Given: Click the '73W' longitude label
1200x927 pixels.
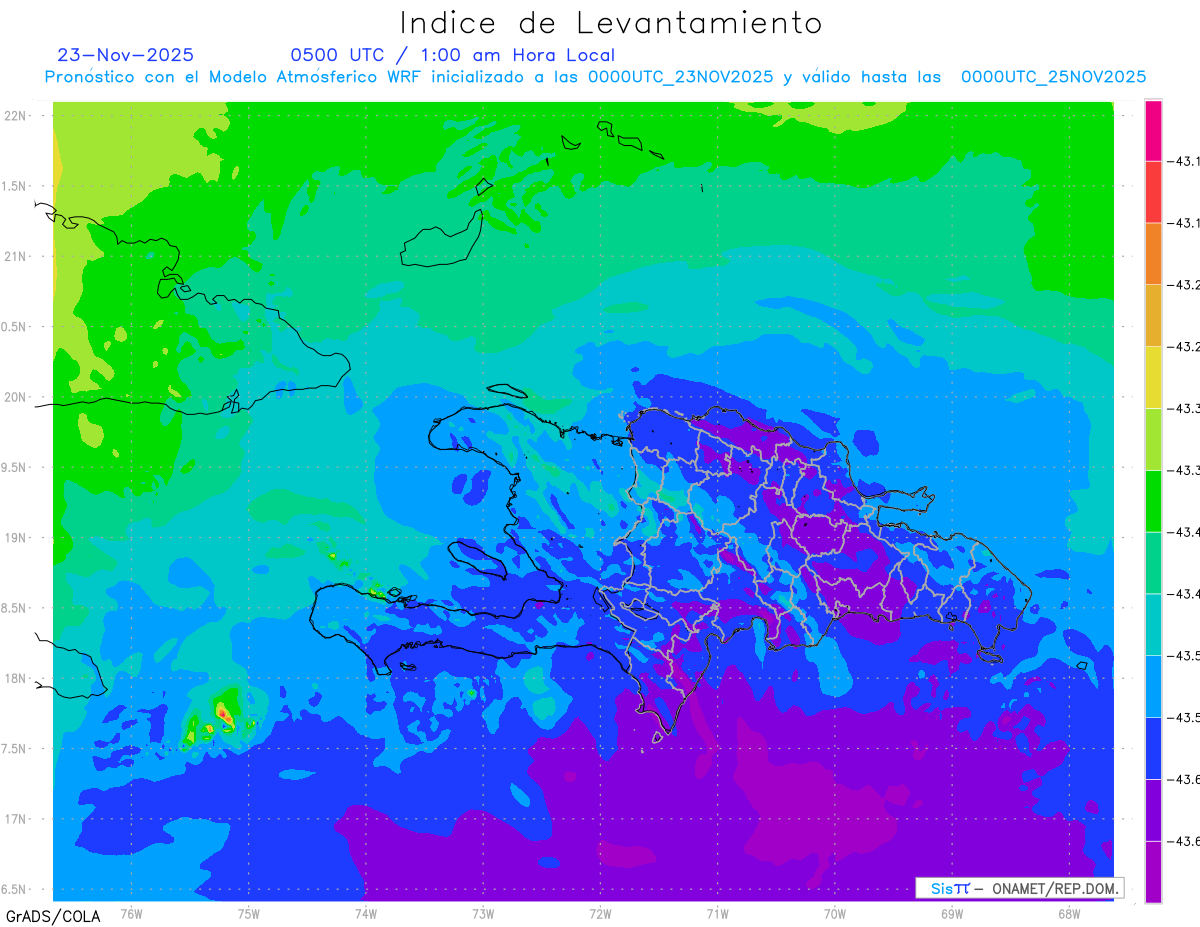Looking at the screenshot, I should [483, 913].
